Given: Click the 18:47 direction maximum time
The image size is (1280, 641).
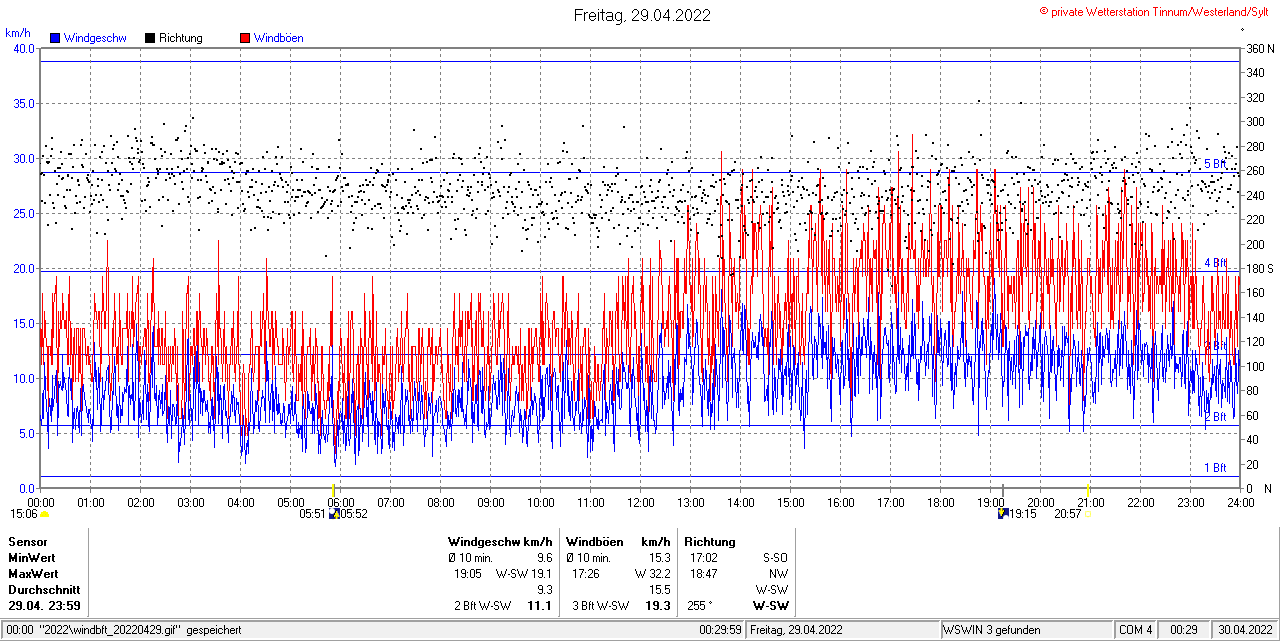Looking at the screenshot, I should [704, 574].
